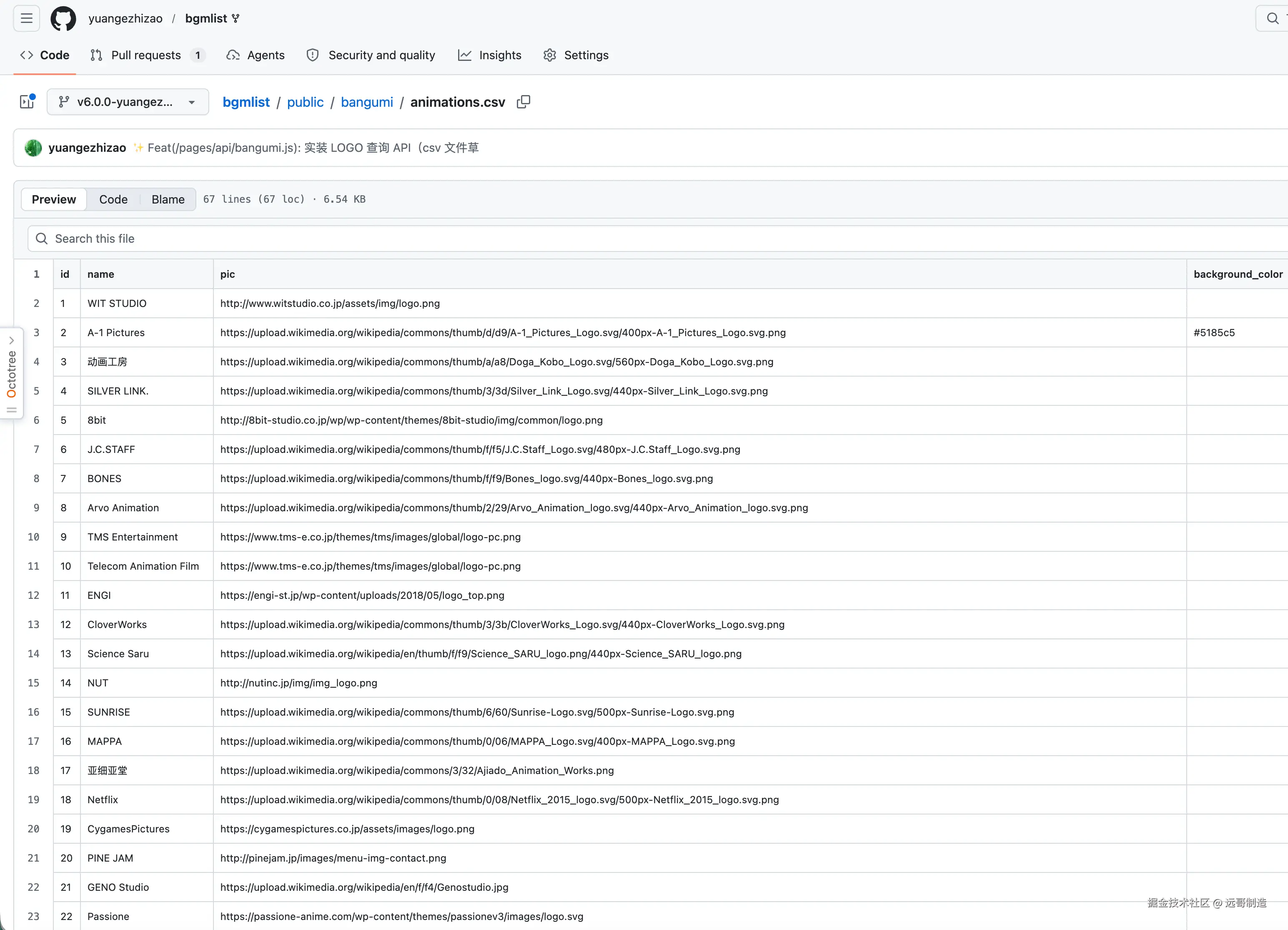Click the 'pic' column header

tap(700, 274)
